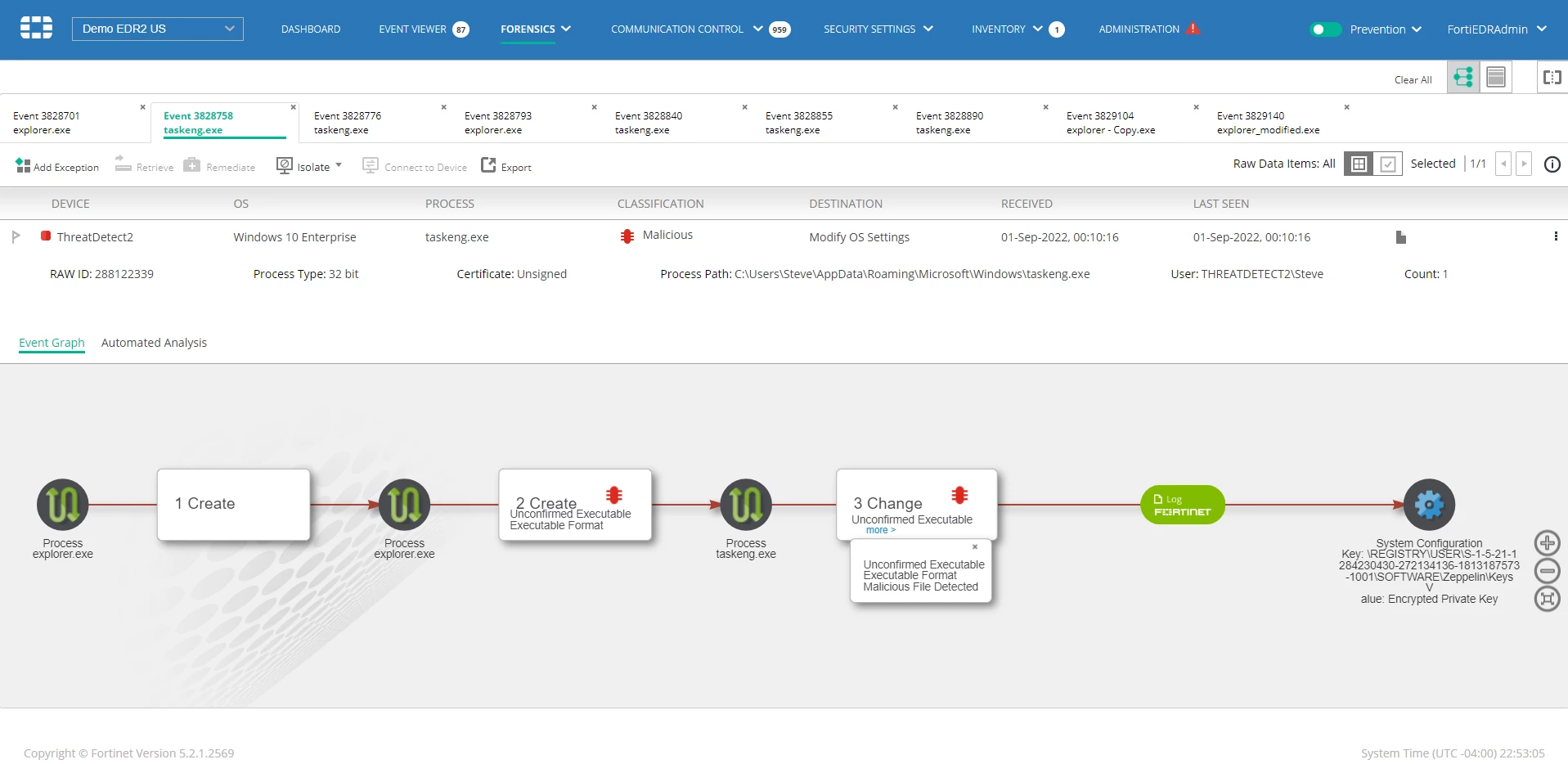The image size is (1568, 764).
Task: Toggle Raw Data Items Selected view
Action: pos(1388,164)
